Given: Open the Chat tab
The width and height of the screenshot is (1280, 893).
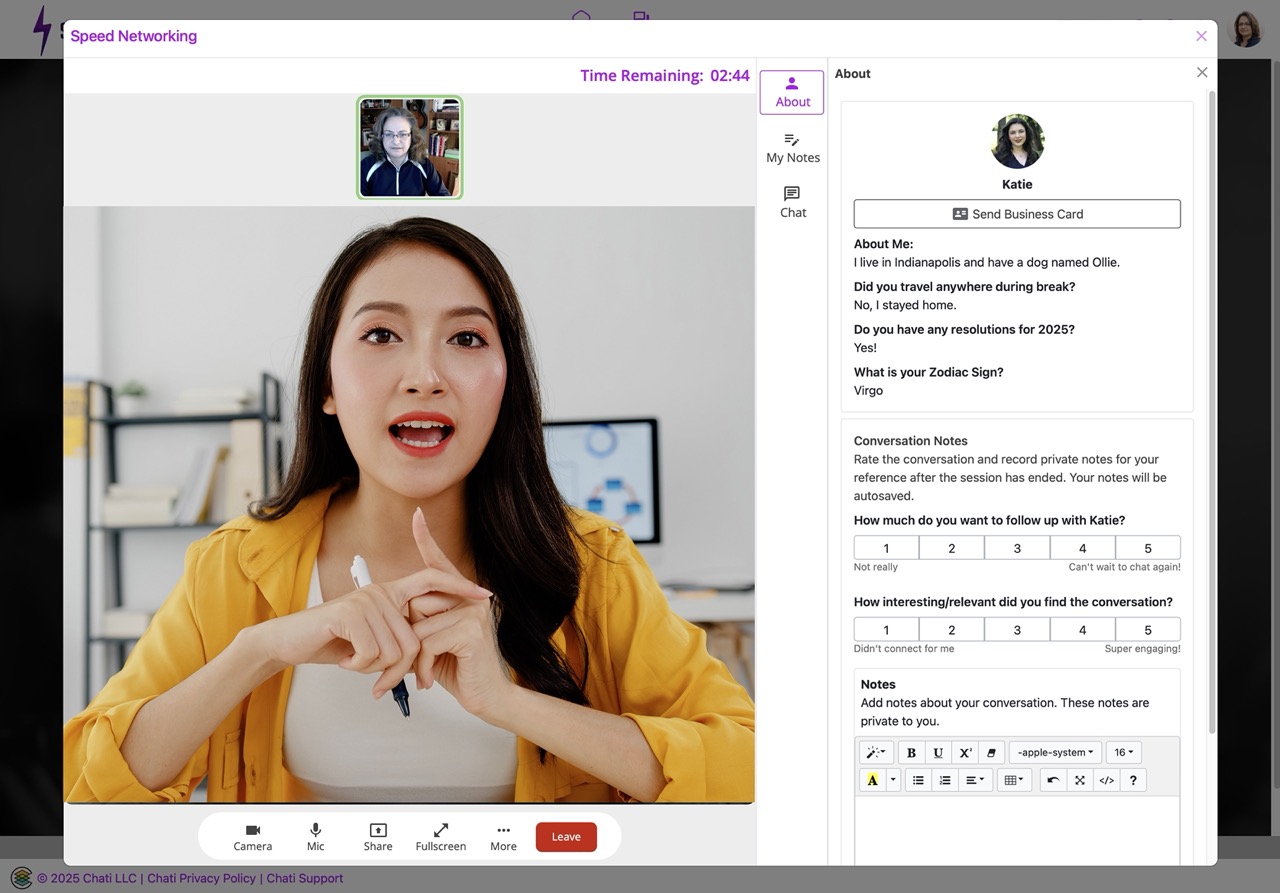Looking at the screenshot, I should coord(792,202).
